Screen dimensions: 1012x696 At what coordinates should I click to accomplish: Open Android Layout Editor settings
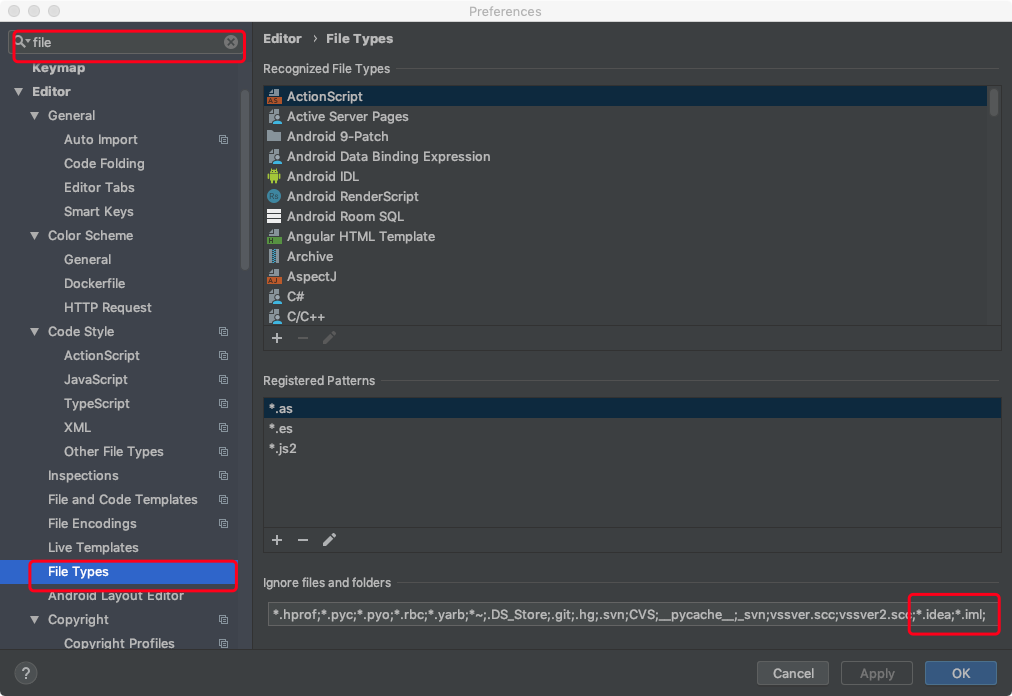pos(116,596)
